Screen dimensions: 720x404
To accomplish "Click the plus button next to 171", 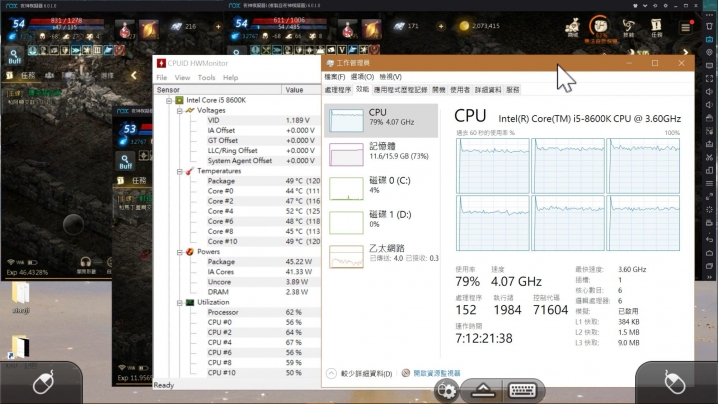I will click(x=441, y=26).
